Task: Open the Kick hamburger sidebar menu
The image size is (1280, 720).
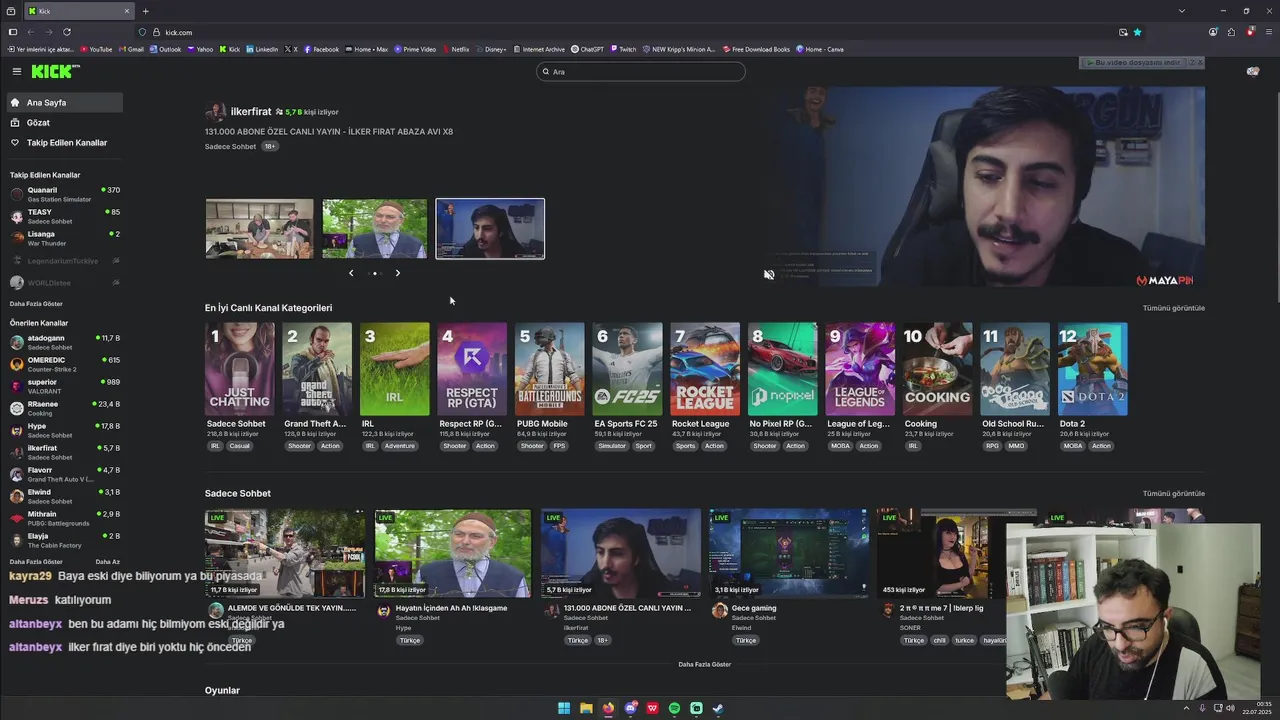Action: click(x=17, y=71)
